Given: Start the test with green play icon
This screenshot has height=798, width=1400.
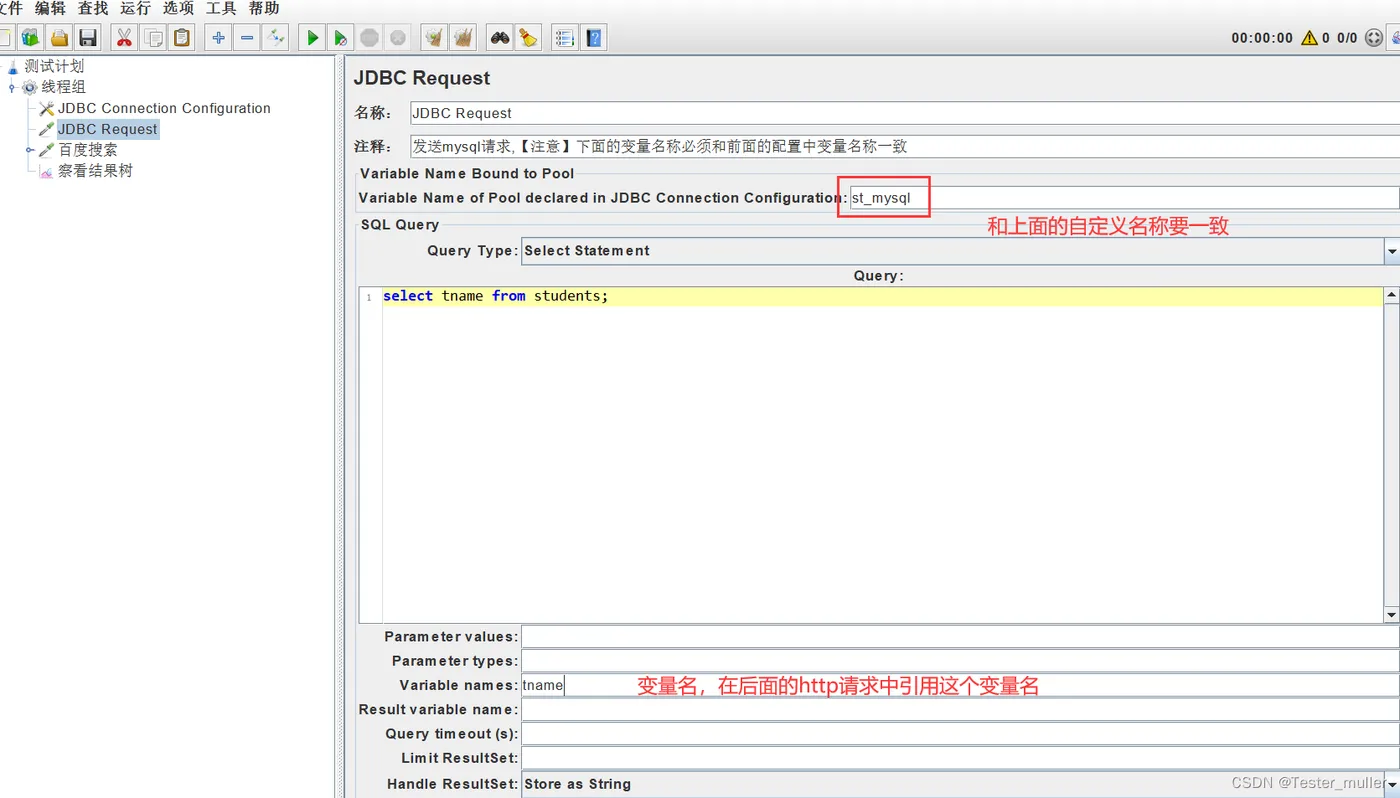Looking at the screenshot, I should pos(312,38).
